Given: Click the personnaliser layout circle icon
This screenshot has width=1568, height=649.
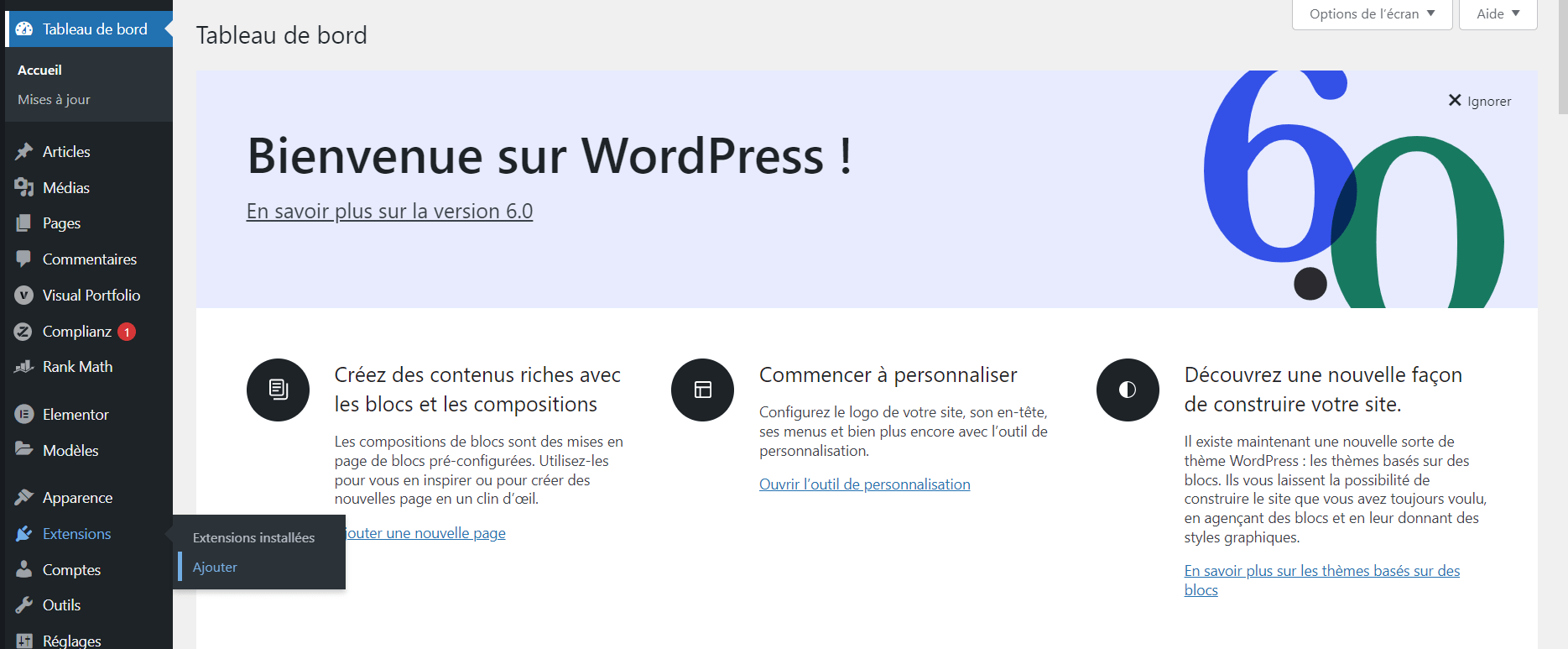Looking at the screenshot, I should tap(702, 390).
